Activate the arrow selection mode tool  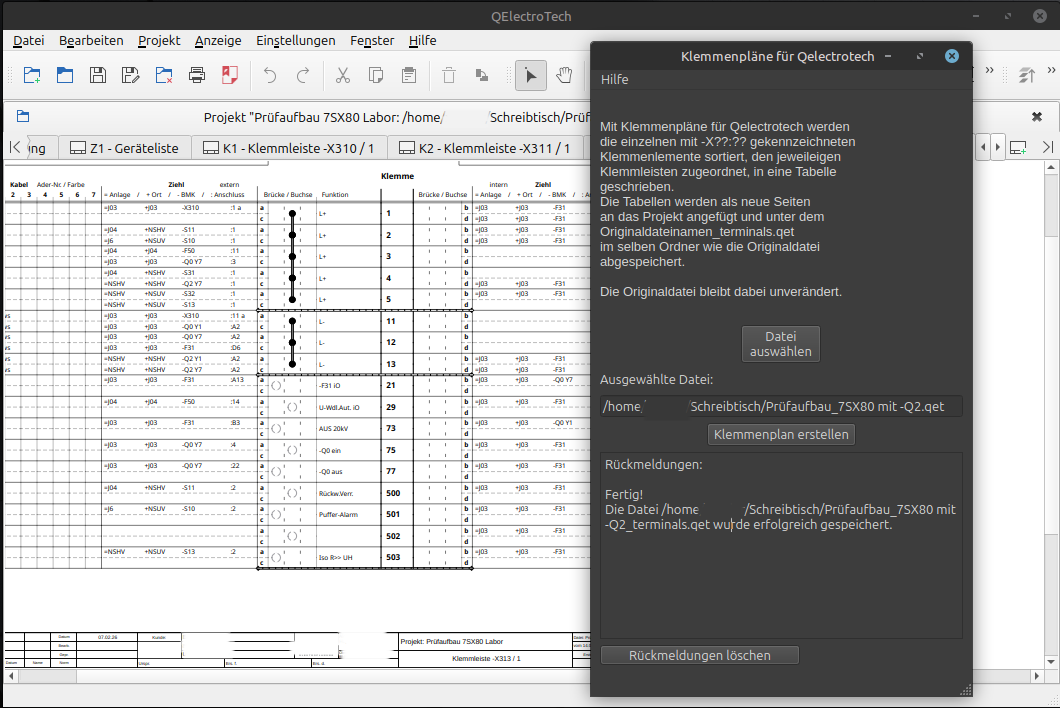(531, 75)
